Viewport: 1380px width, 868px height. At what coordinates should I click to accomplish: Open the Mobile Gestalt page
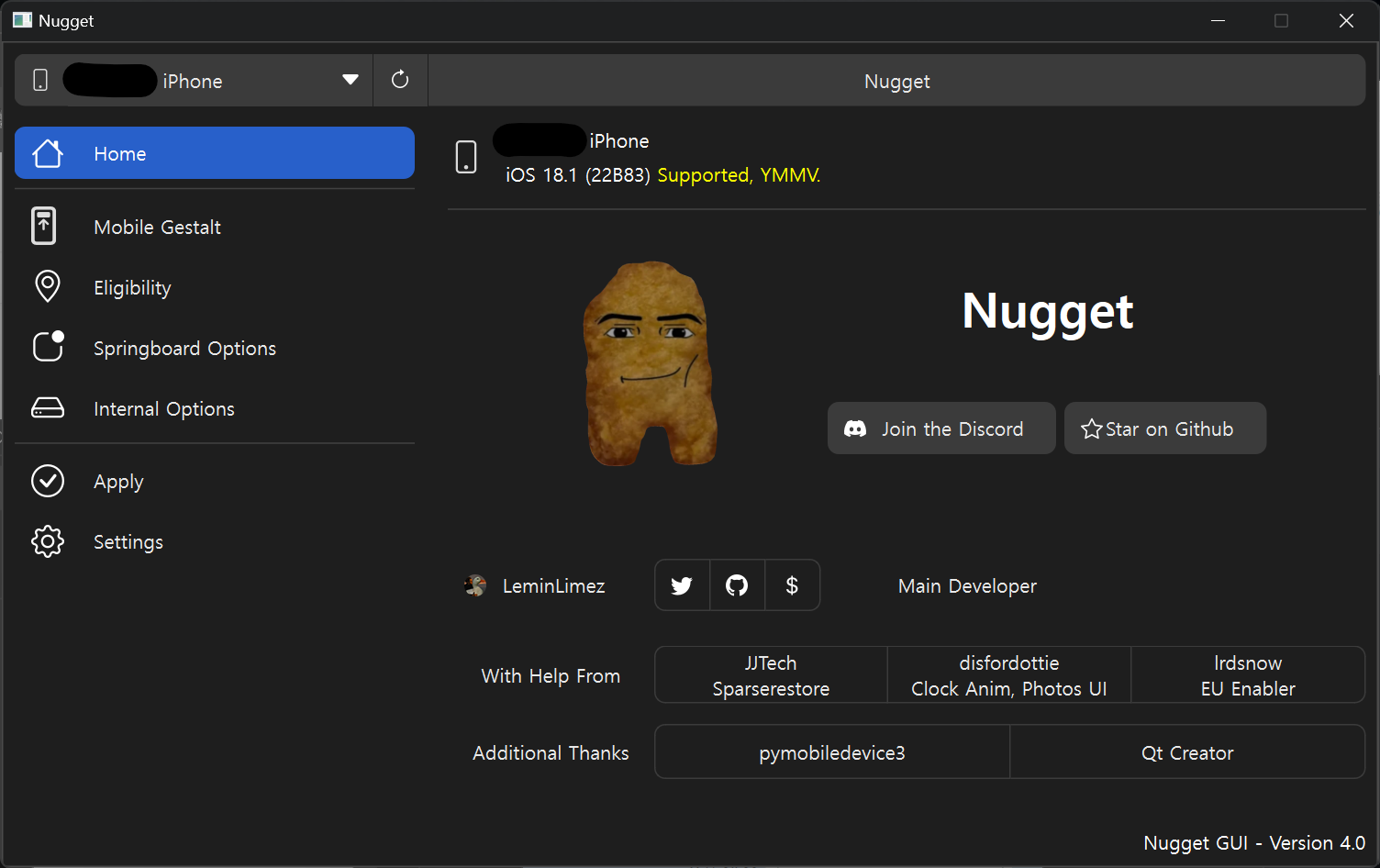[215, 227]
